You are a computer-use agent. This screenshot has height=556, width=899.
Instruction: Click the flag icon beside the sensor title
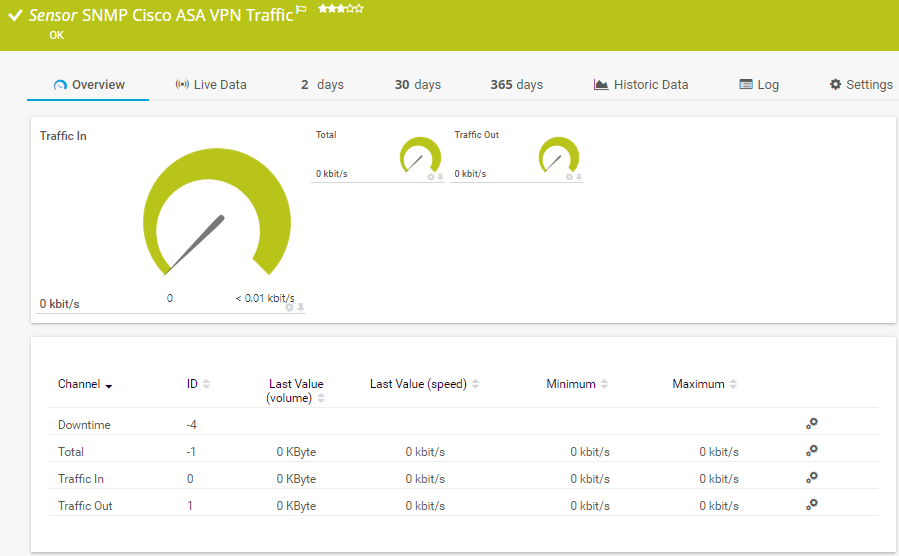coord(301,10)
